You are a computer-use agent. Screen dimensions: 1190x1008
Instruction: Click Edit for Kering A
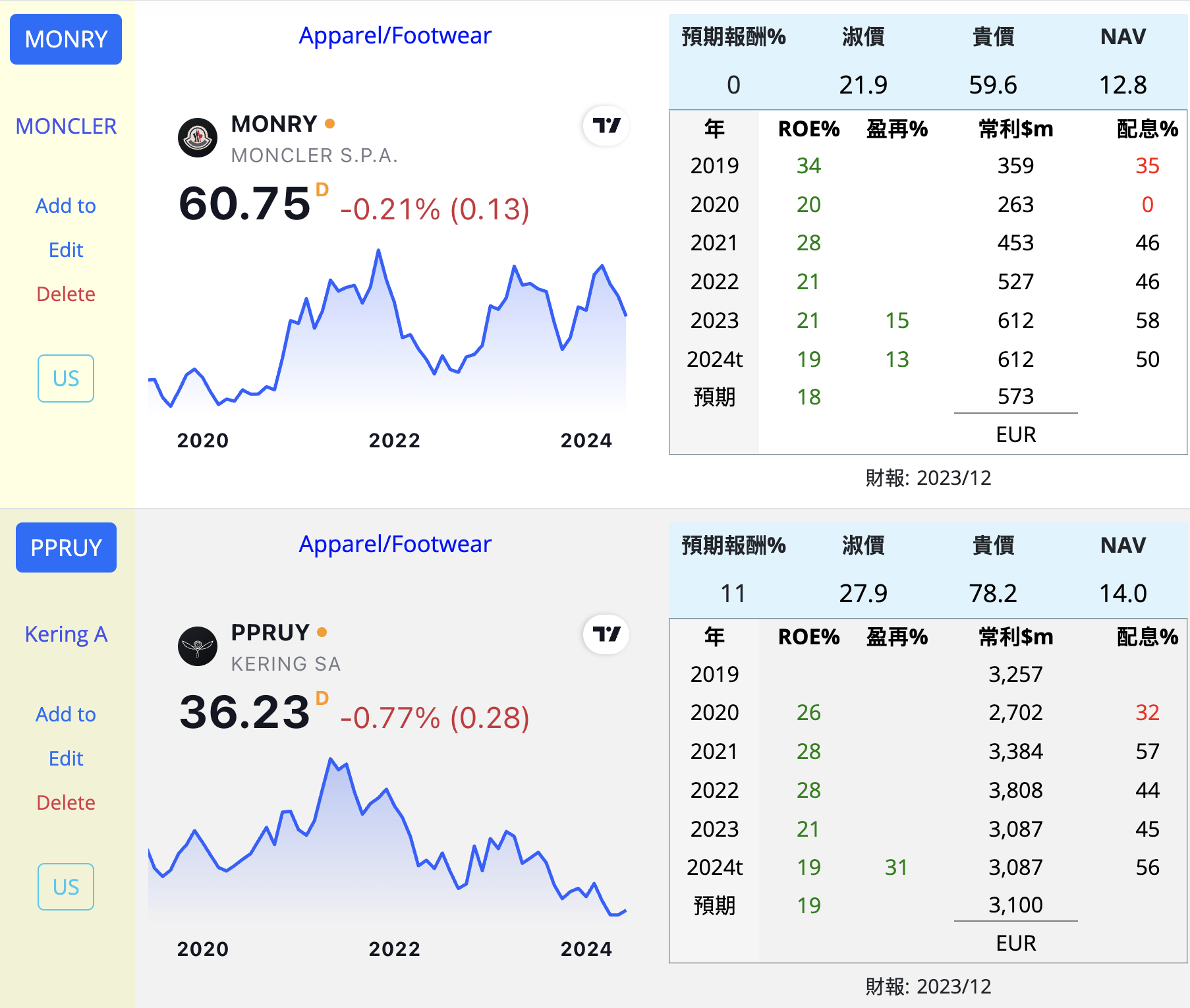click(x=66, y=758)
